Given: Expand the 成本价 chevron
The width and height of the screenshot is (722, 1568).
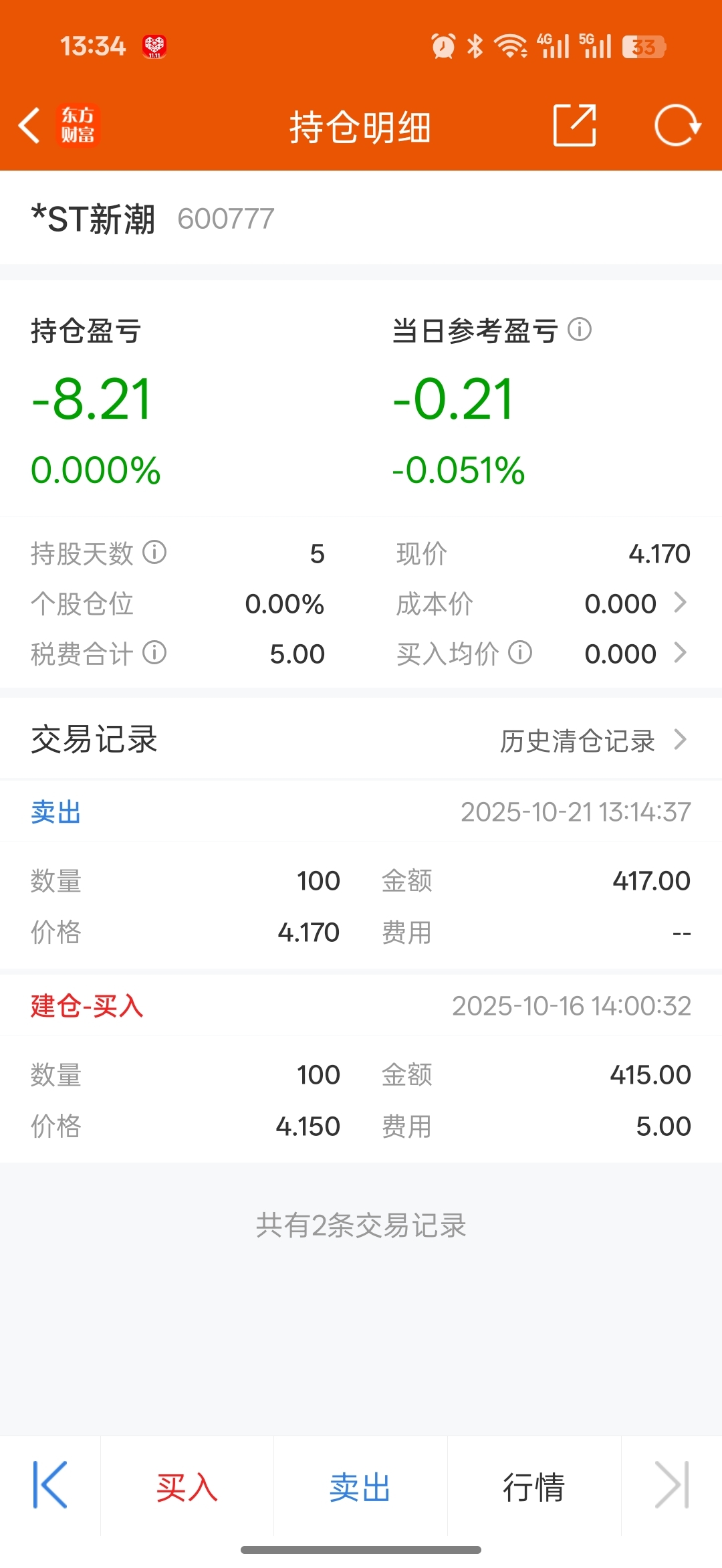Looking at the screenshot, I should pyautogui.click(x=680, y=603).
